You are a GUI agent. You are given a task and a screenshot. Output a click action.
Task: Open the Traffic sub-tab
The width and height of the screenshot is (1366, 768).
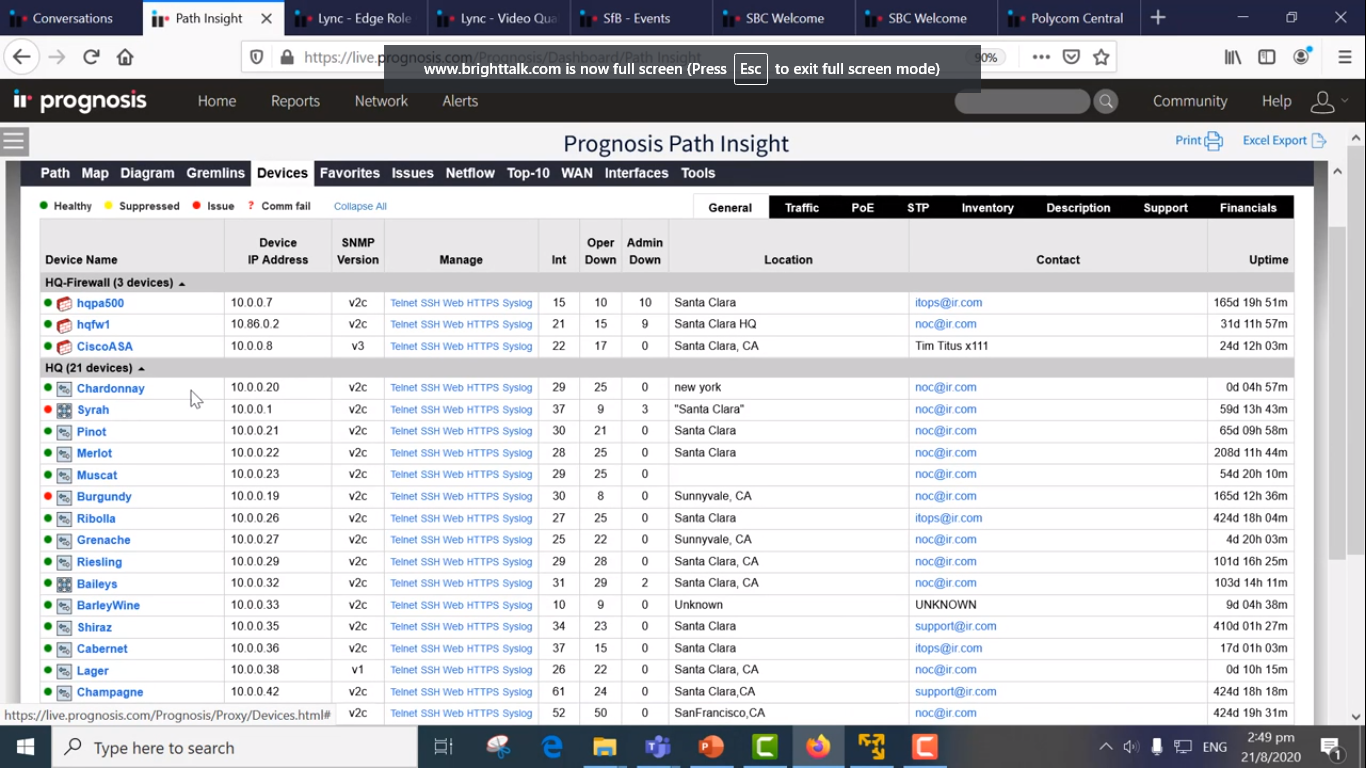point(802,208)
